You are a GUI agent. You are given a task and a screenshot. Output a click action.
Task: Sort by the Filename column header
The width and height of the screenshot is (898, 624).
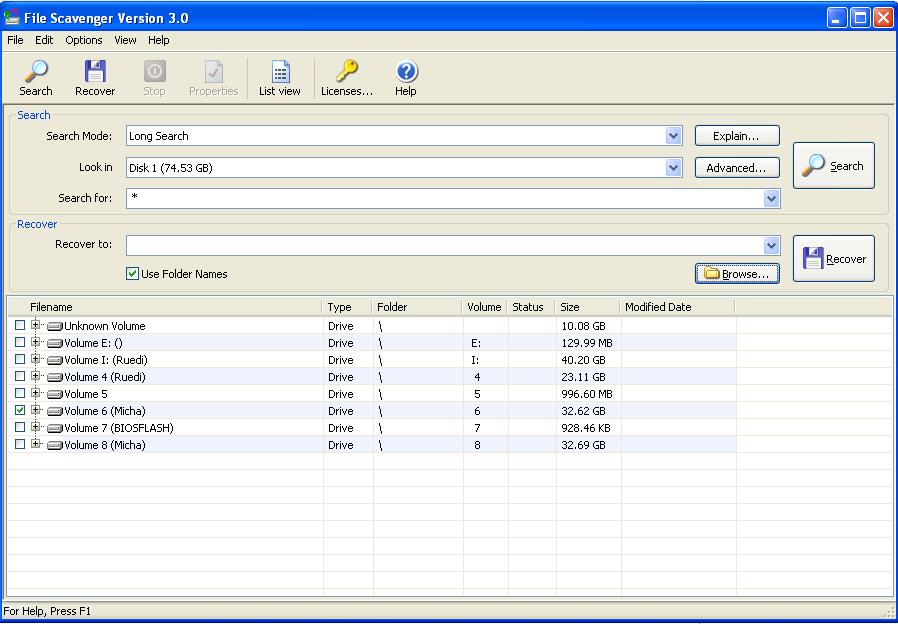tap(165, 307)
